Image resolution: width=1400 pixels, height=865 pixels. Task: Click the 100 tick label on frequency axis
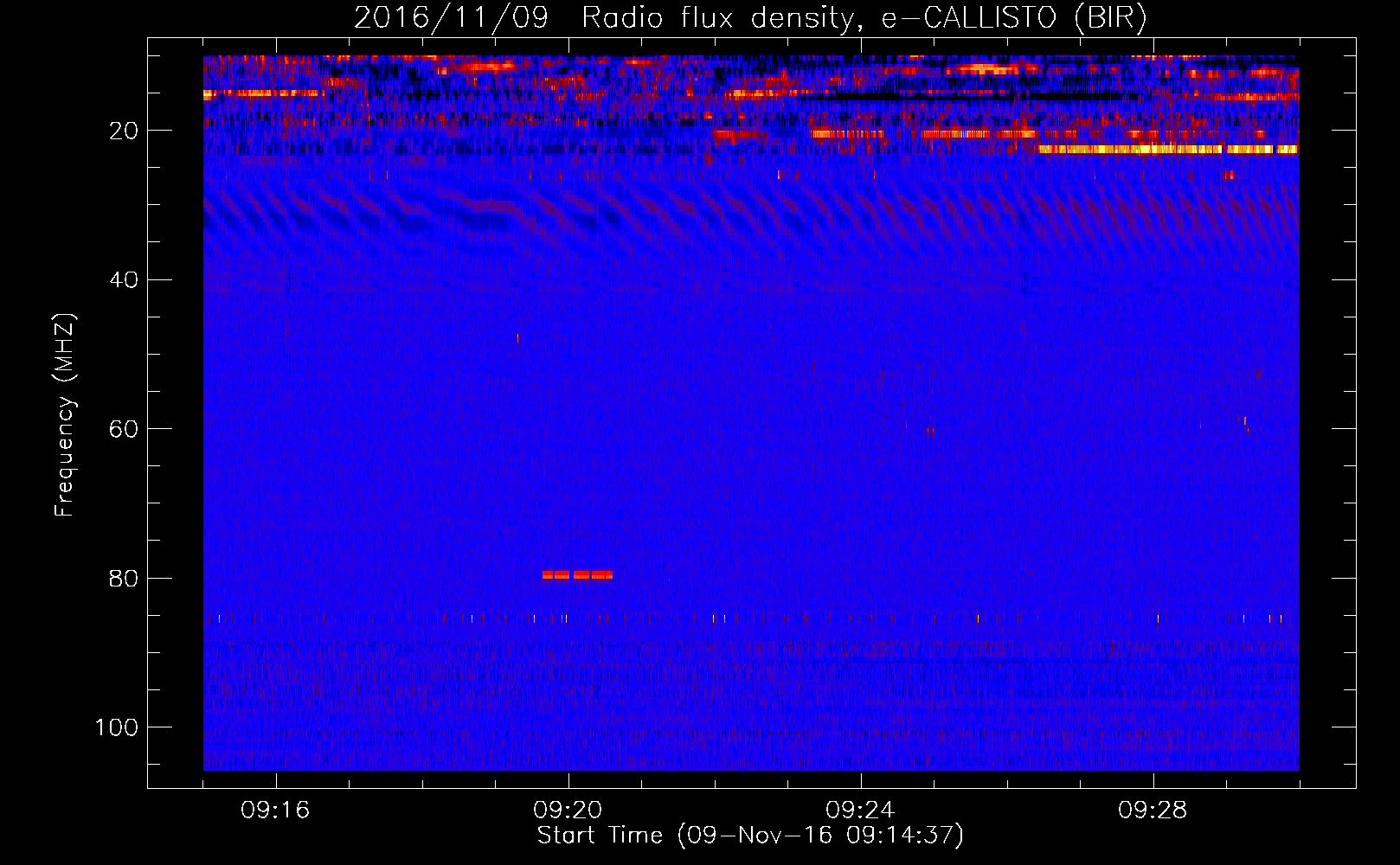(117, 727)
